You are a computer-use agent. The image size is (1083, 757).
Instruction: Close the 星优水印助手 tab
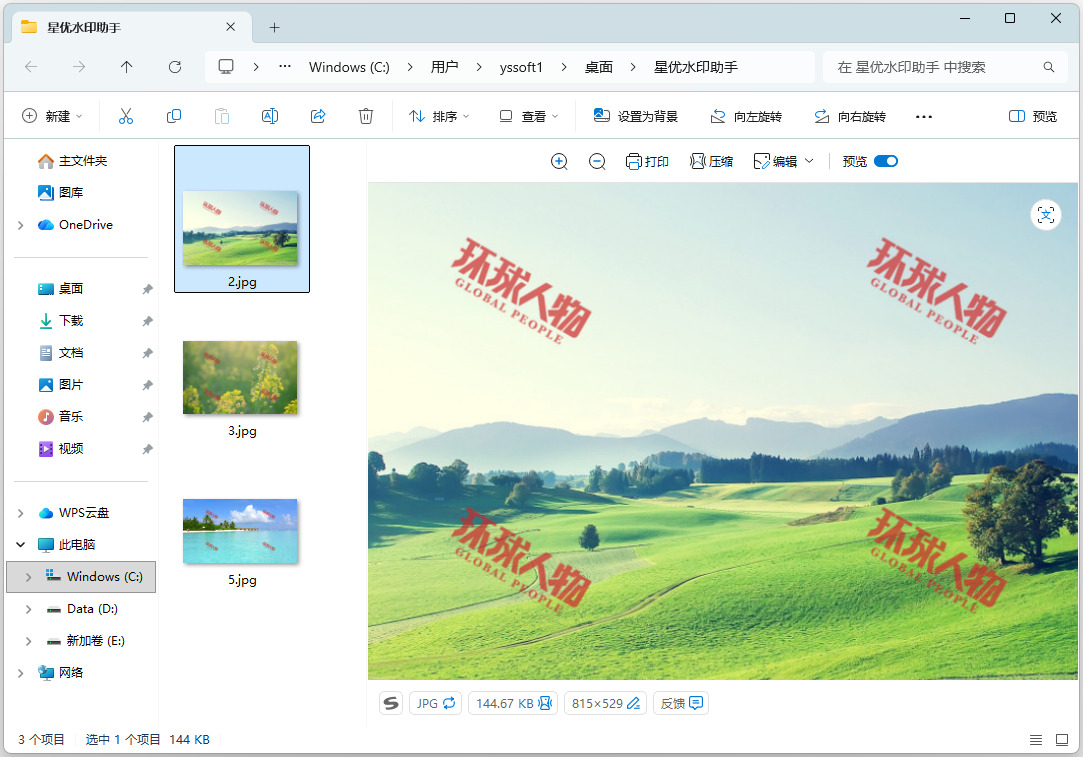231,27
